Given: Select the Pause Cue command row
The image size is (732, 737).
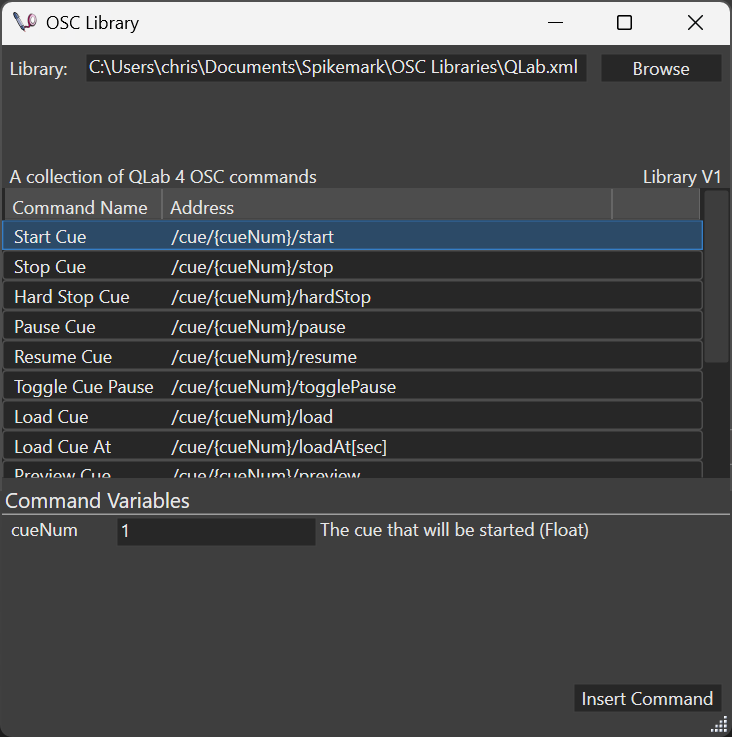Looking at the screenshot, I should [353, 327].
